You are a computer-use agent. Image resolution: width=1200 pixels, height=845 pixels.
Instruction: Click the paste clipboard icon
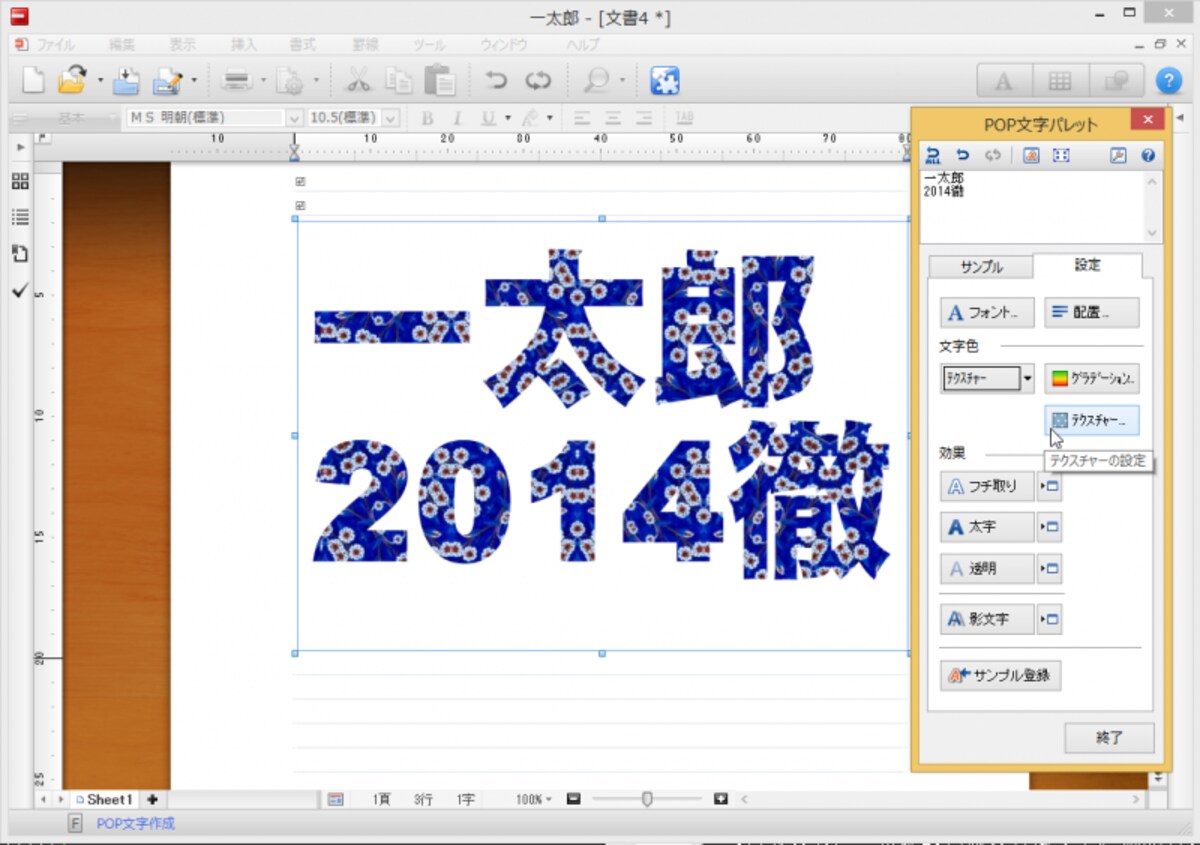440,80
